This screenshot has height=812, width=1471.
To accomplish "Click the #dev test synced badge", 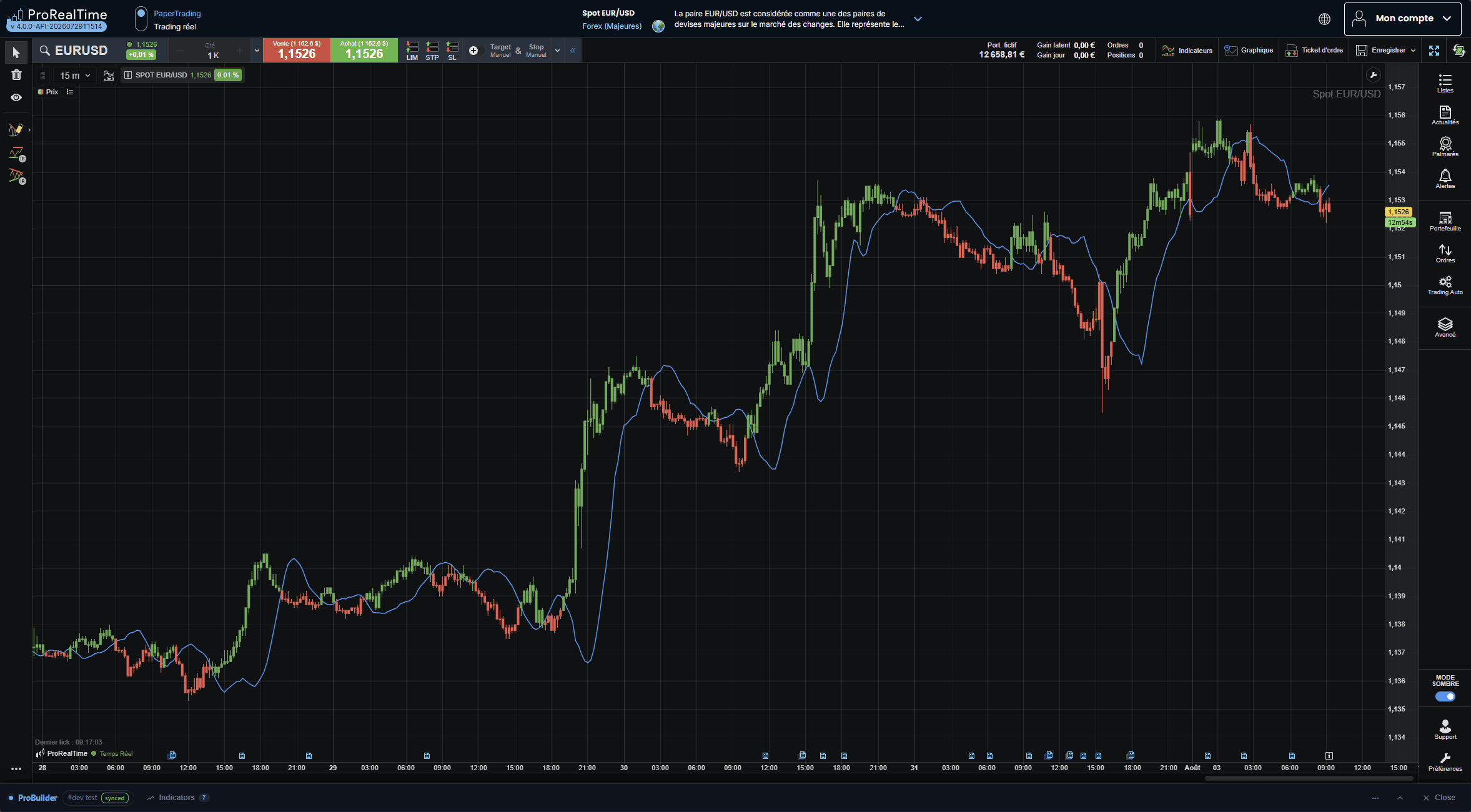I will [x=98, y=798].
